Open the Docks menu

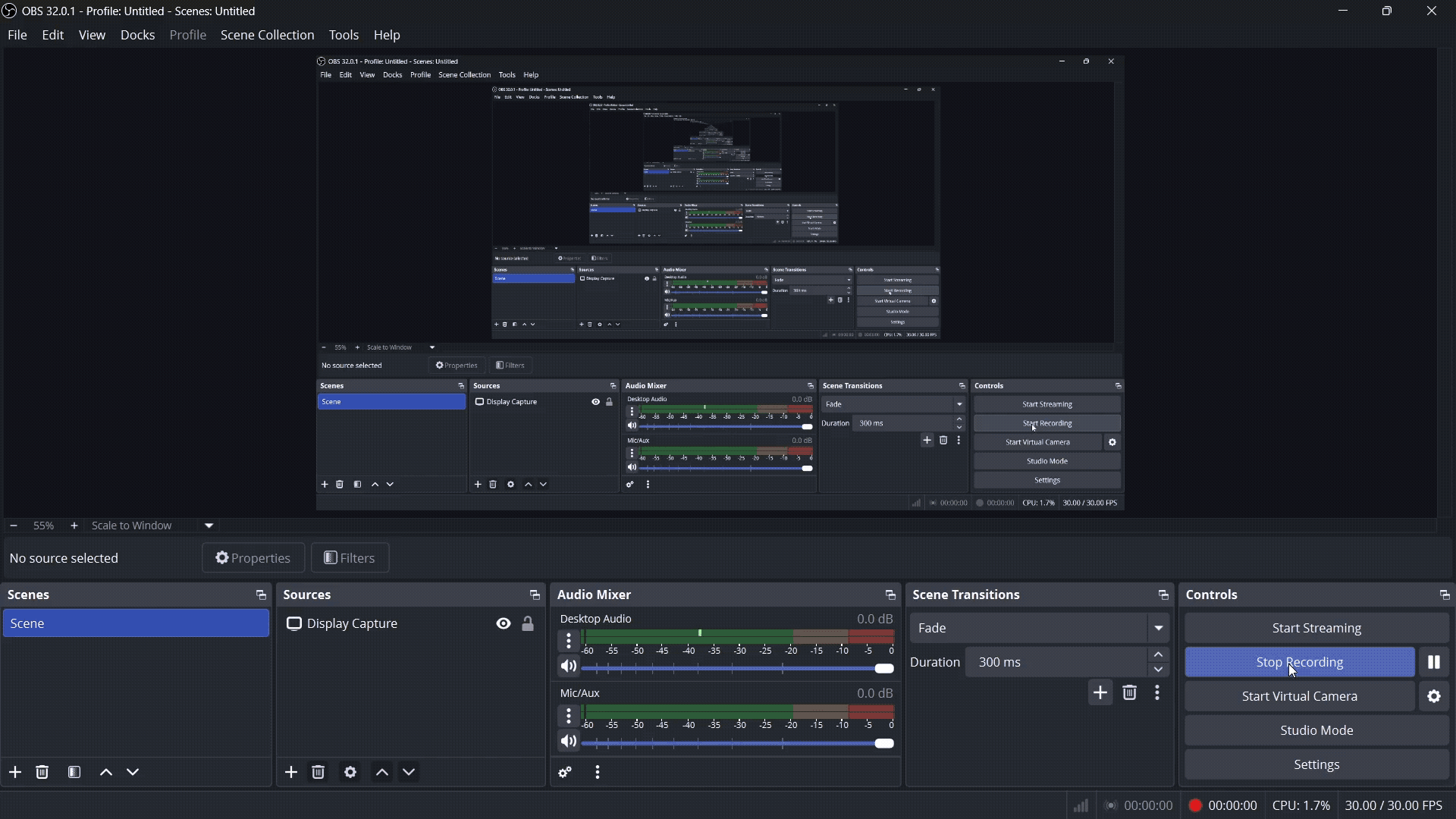tap(138, 35)
